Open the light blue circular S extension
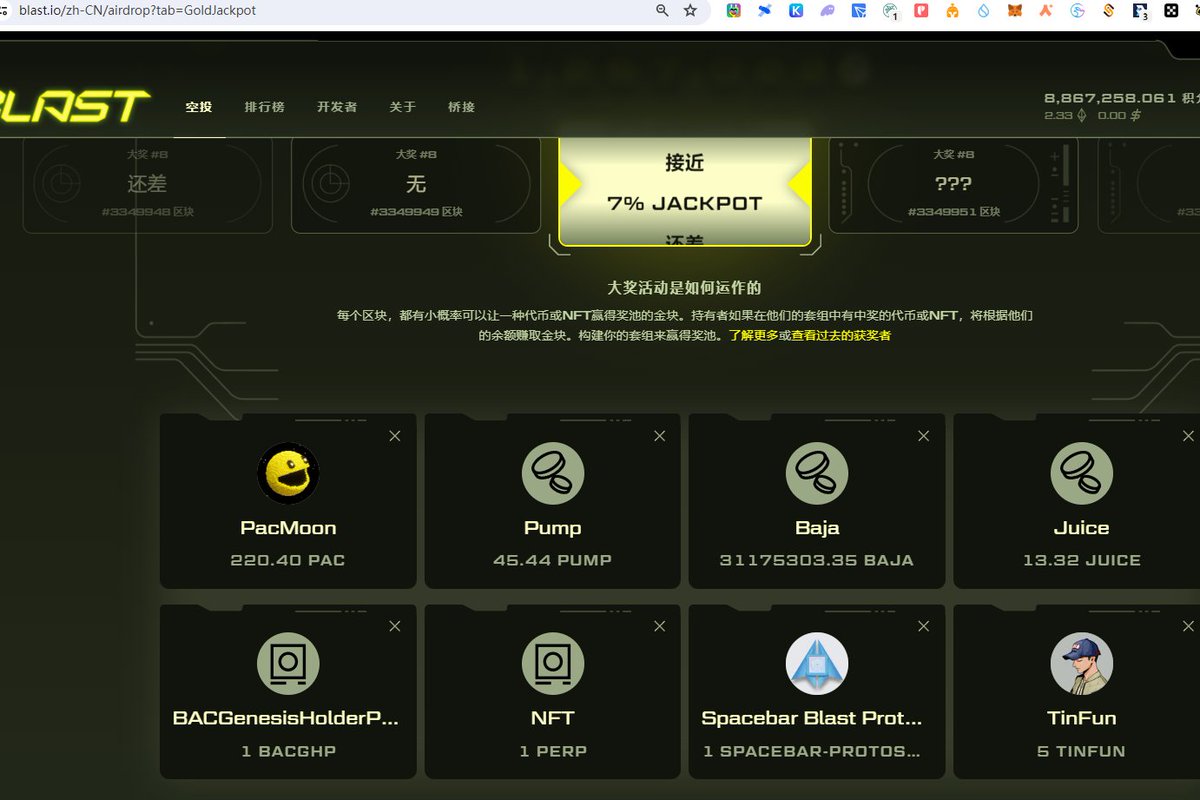Image resolution: width=1200 pixels, height=800 pixels. [x=1077, y=11]
